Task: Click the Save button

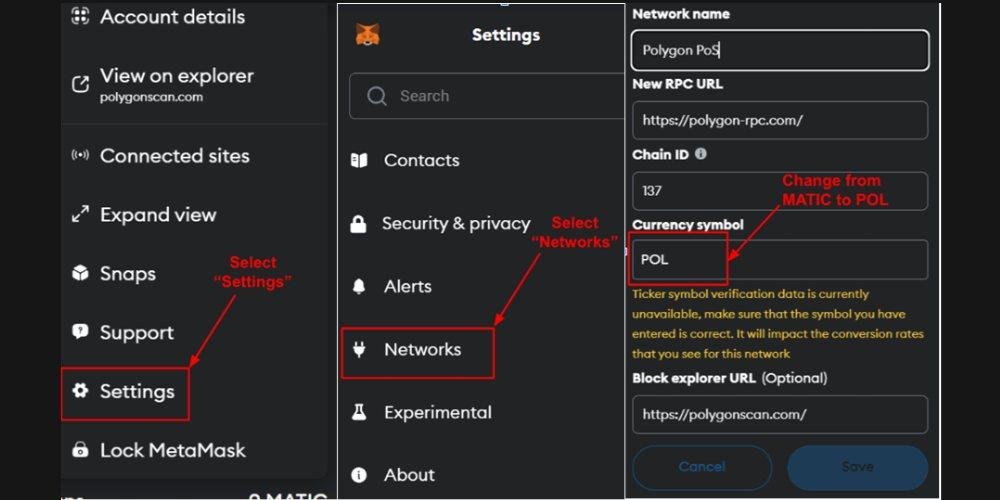Action: 858,467
